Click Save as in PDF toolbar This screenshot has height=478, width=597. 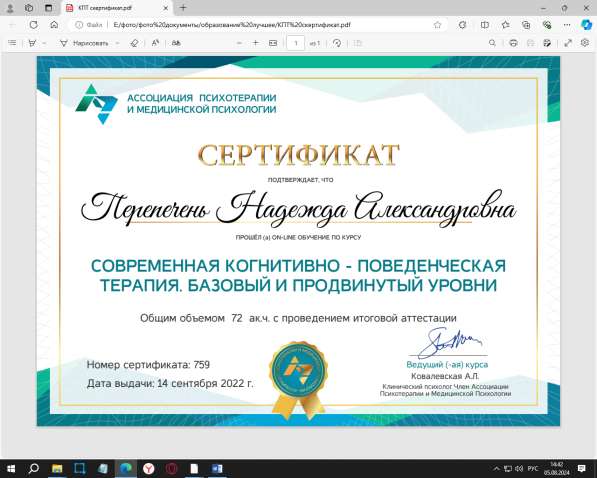(547, 43)
